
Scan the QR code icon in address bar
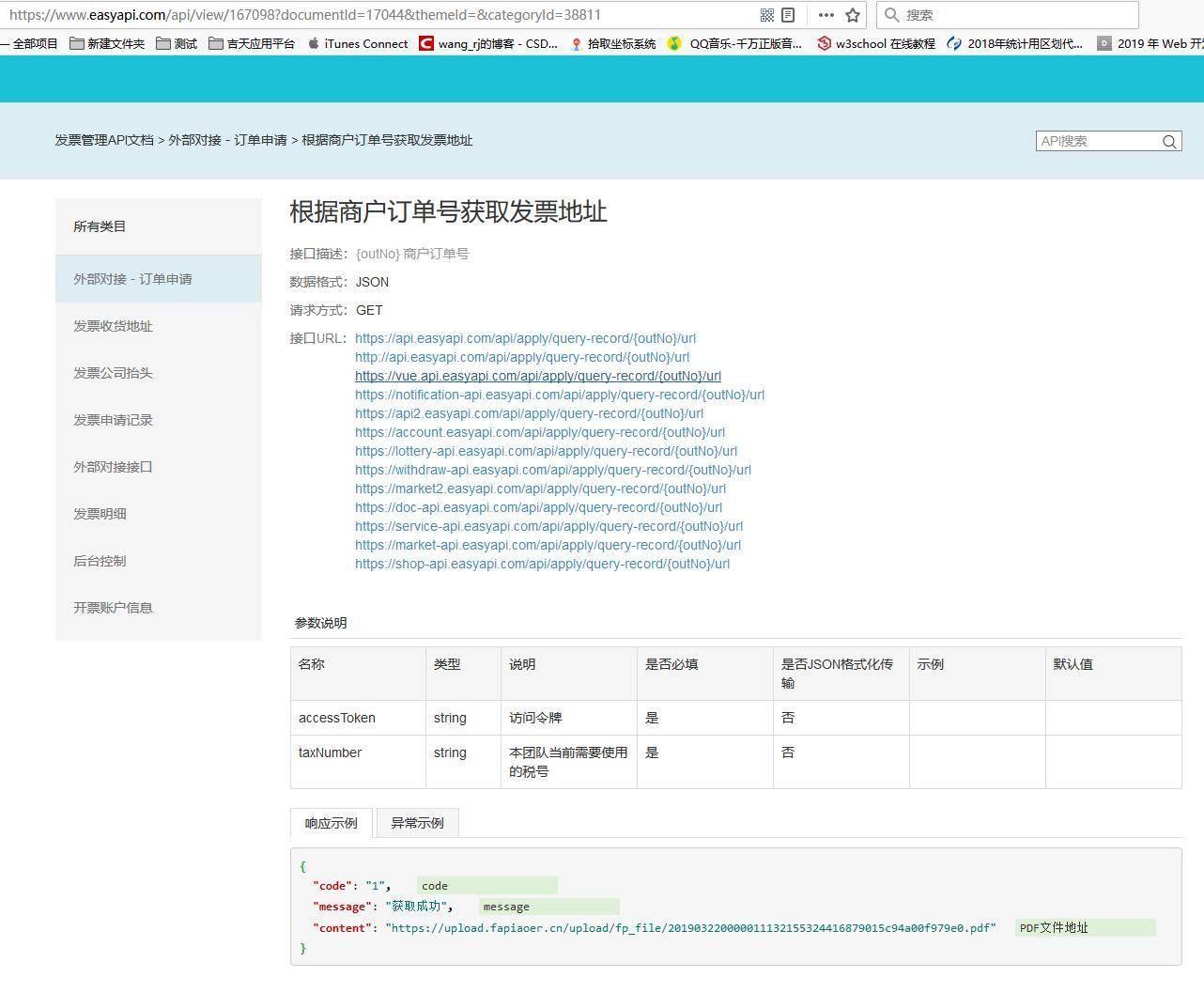click(x=767, y=14)
